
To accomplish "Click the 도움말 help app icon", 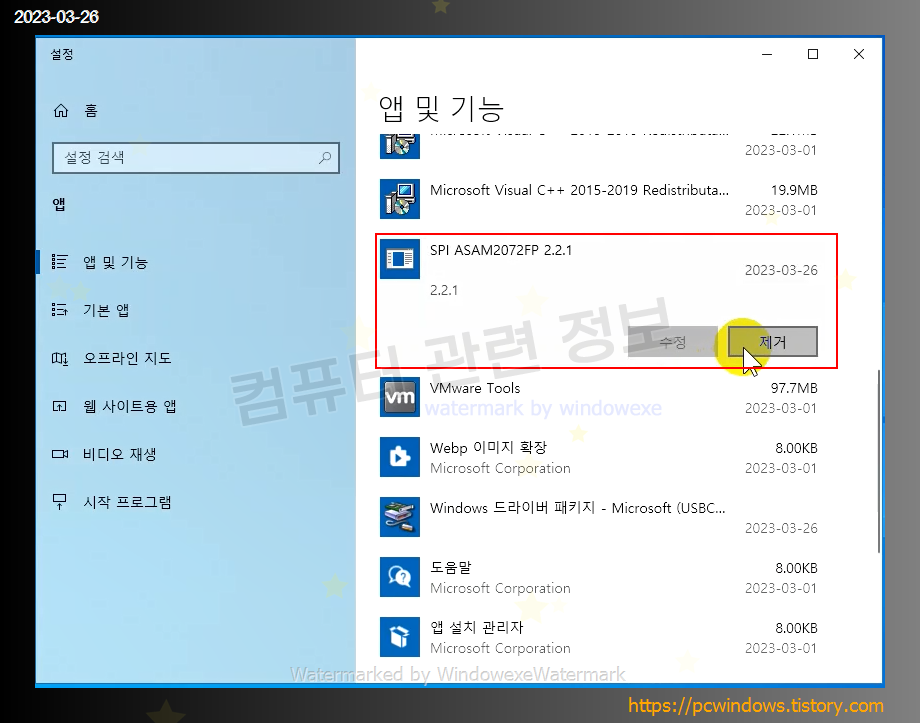I will coord(400,577).
